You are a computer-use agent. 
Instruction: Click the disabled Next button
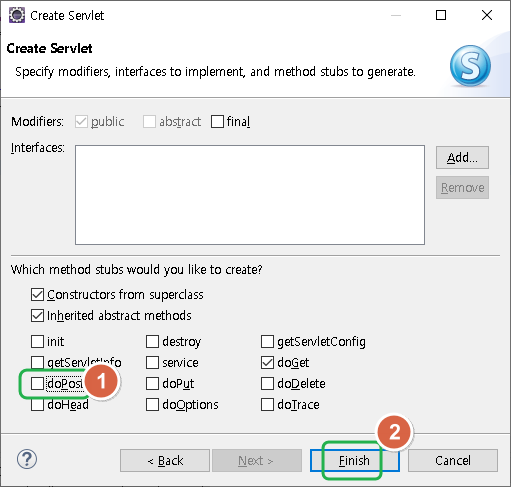click(x=257, y=461)
